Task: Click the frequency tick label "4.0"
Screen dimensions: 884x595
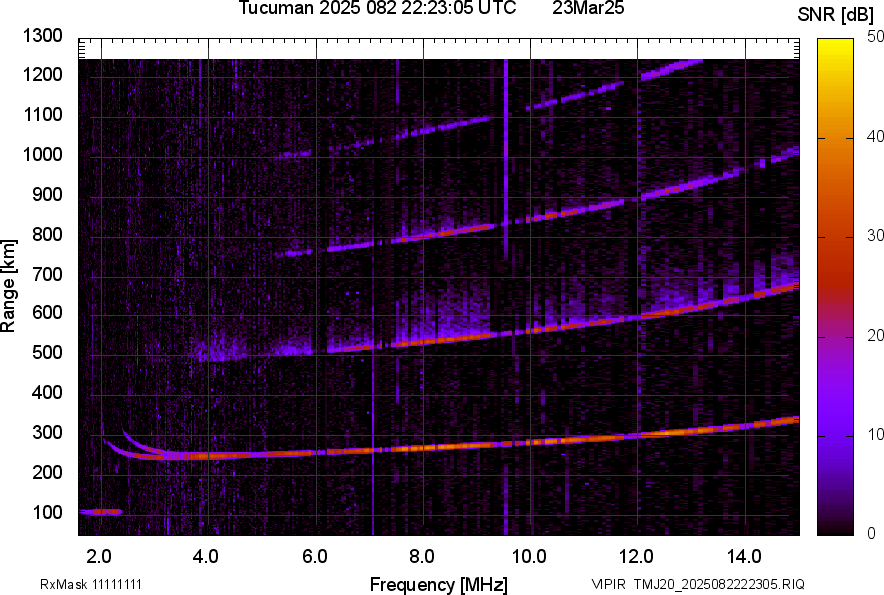Action: click(206, 557)
